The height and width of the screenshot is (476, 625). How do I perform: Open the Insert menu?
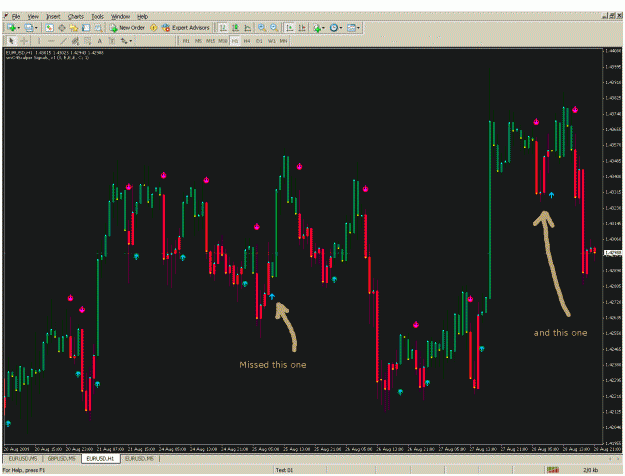53,16
